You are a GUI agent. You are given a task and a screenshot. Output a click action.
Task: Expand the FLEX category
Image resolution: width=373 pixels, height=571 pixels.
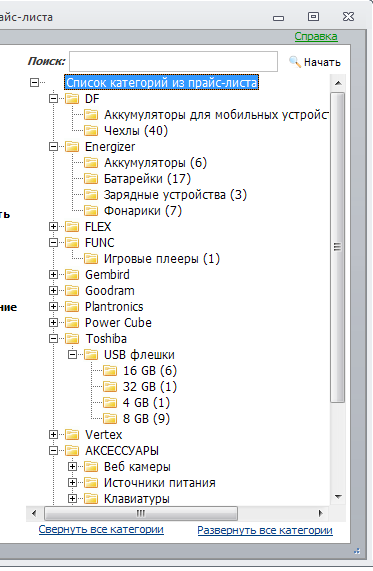tap(53, 227)
